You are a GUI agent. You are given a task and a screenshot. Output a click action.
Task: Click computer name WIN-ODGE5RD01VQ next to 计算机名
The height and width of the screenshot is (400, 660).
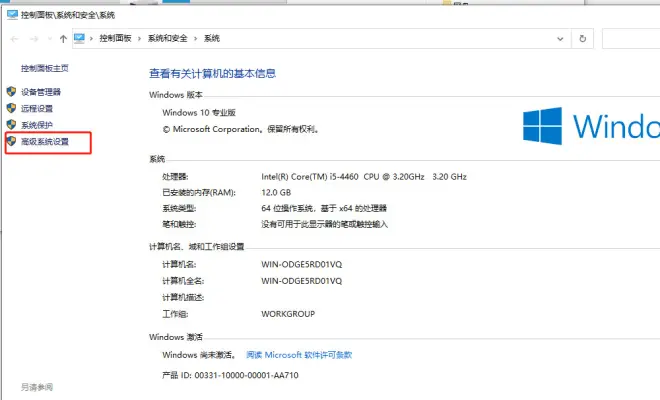[301, 264]
